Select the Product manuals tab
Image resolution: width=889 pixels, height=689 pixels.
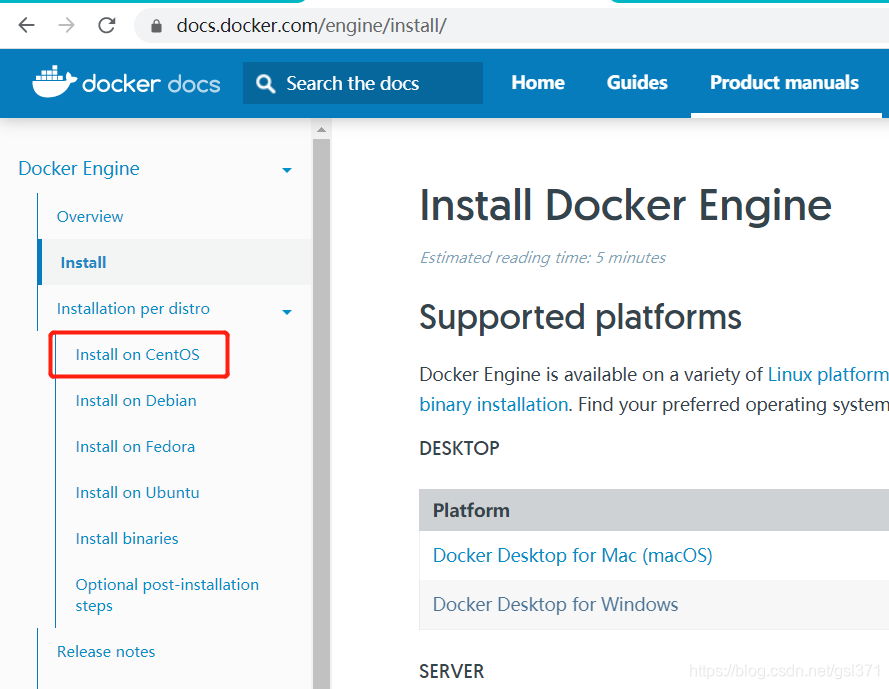[784, 83]
